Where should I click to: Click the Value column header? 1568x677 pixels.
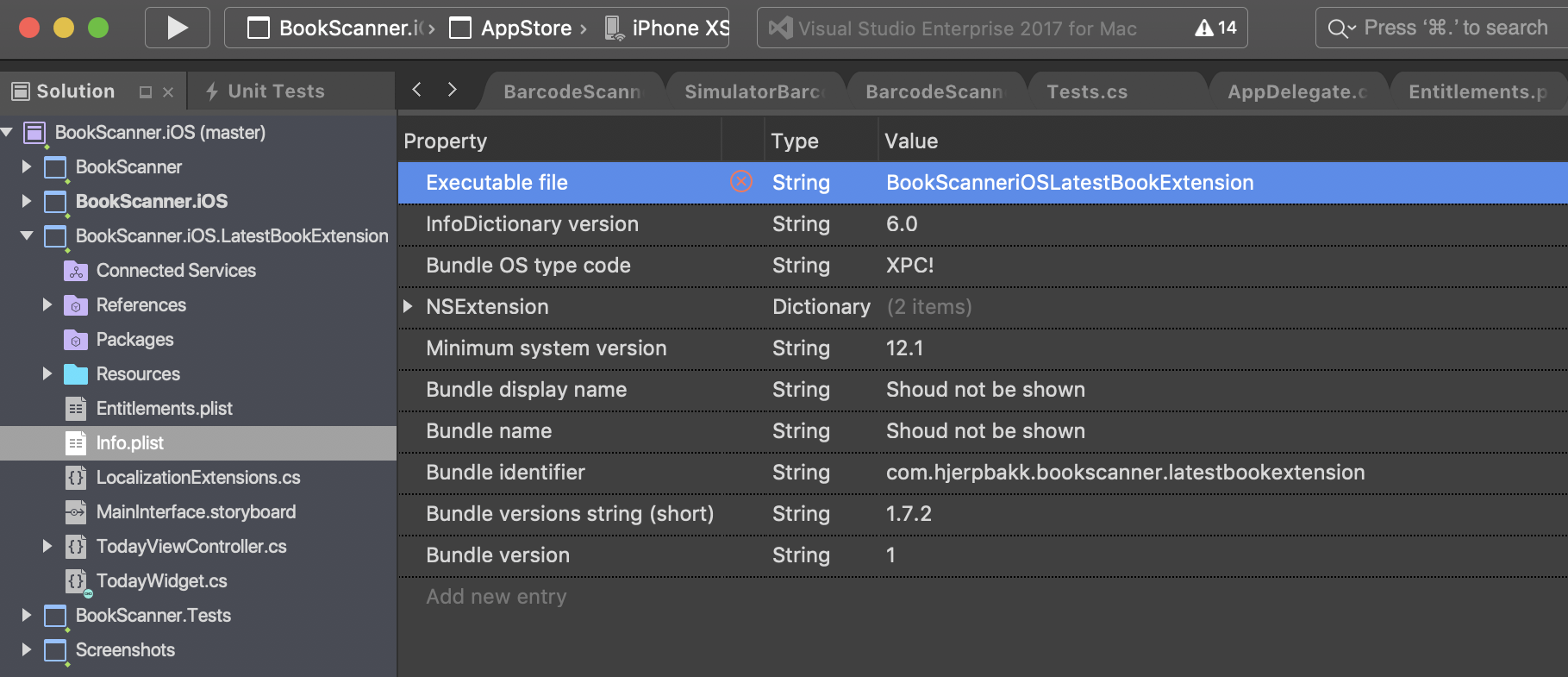pyautogui.click(x=1222, y=141)
